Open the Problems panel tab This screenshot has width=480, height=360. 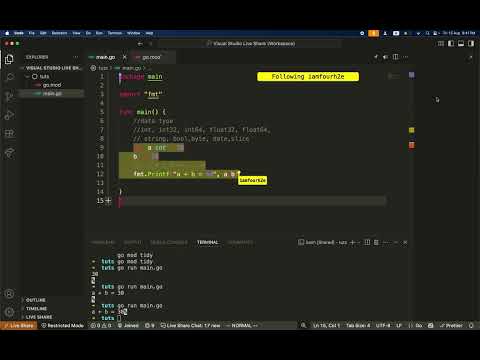(103, 242)
